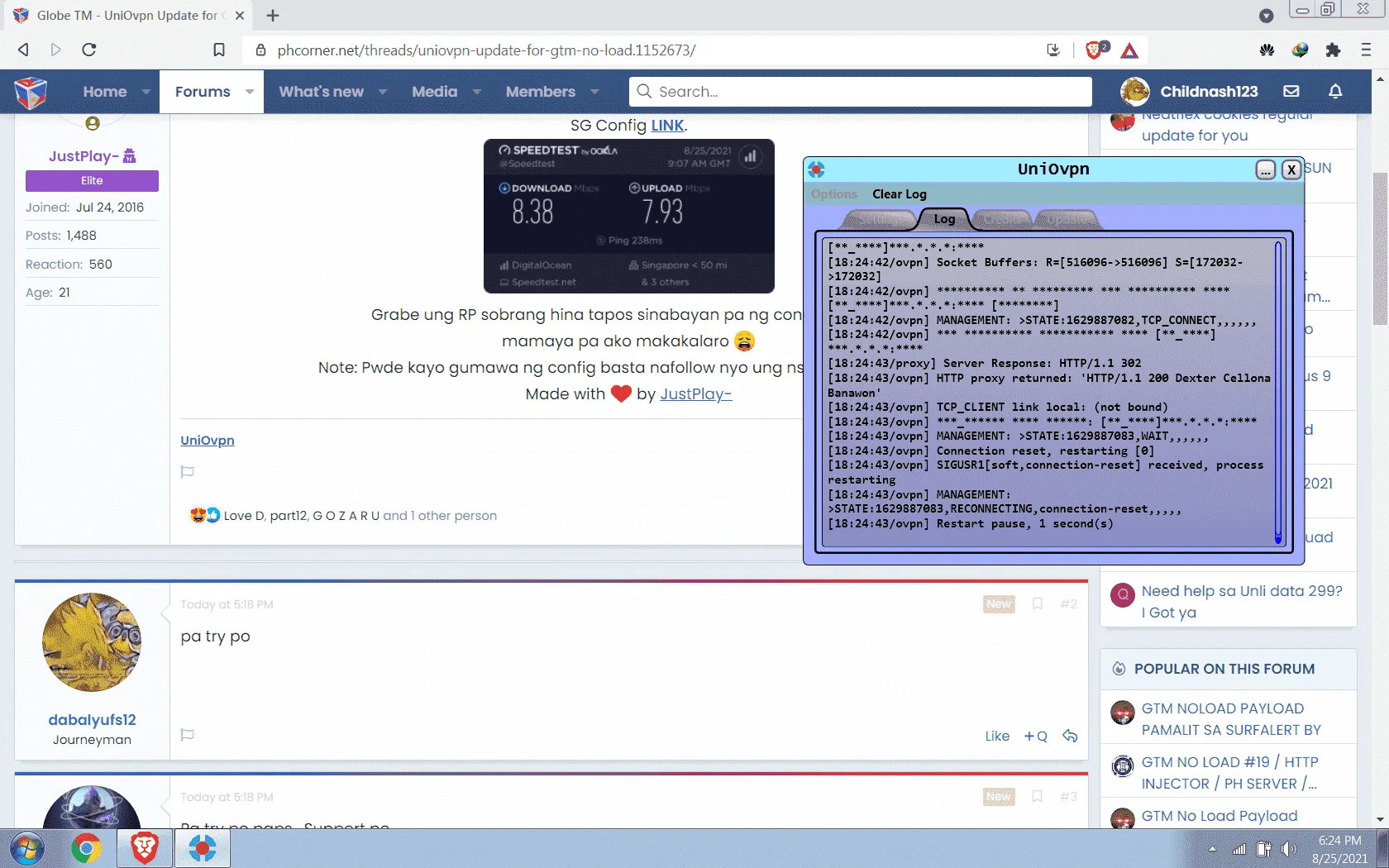Open the alerts bell icon
Viewport: 1389px width, 868px height.
(x=1335, y=91)
